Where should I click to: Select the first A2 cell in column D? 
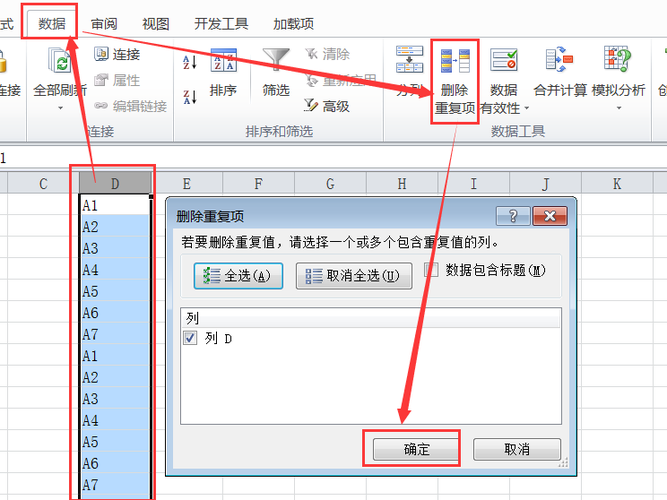115,226
